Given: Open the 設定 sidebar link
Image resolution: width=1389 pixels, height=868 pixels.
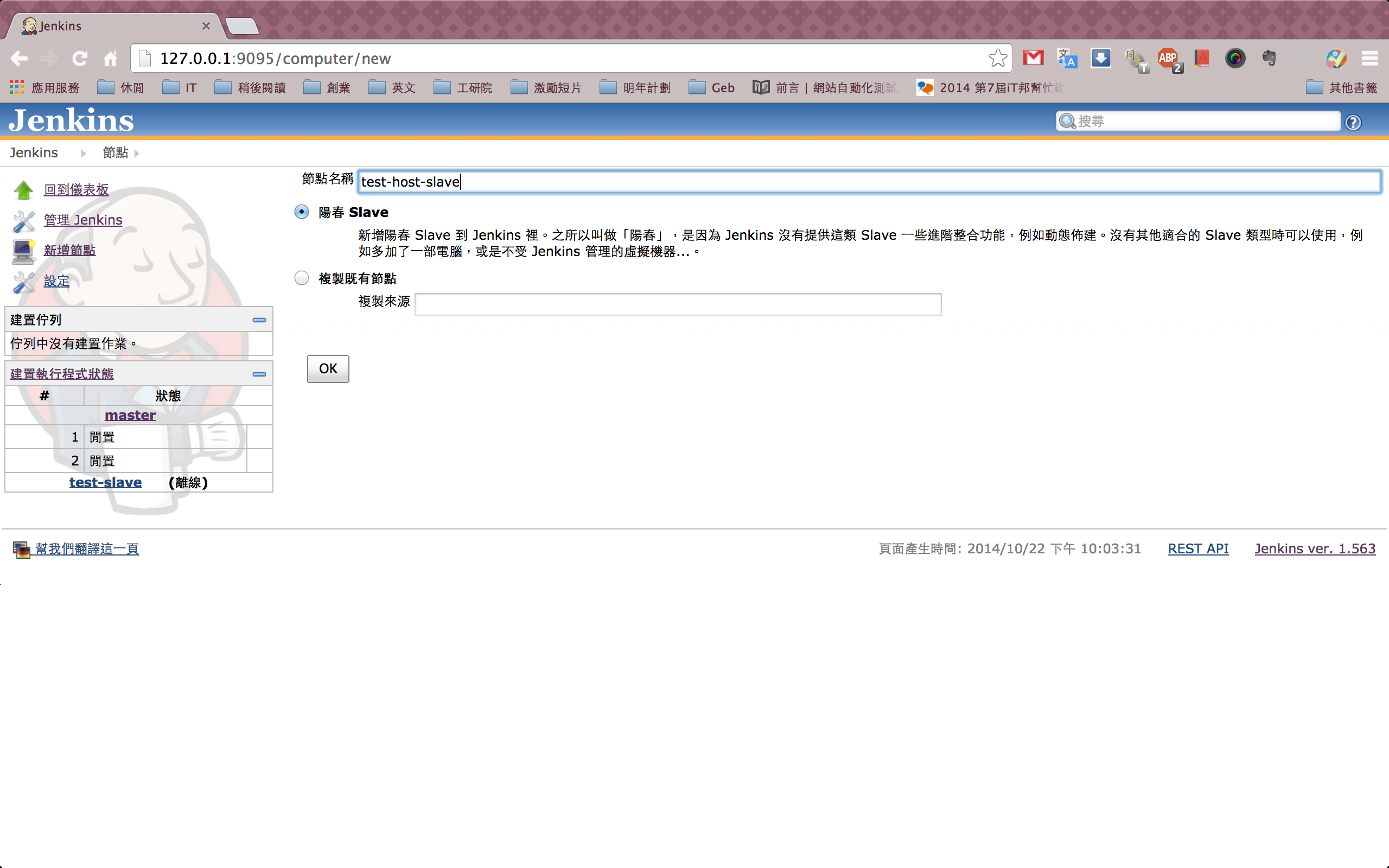Looking at the screenshot, I should point(56,282).
